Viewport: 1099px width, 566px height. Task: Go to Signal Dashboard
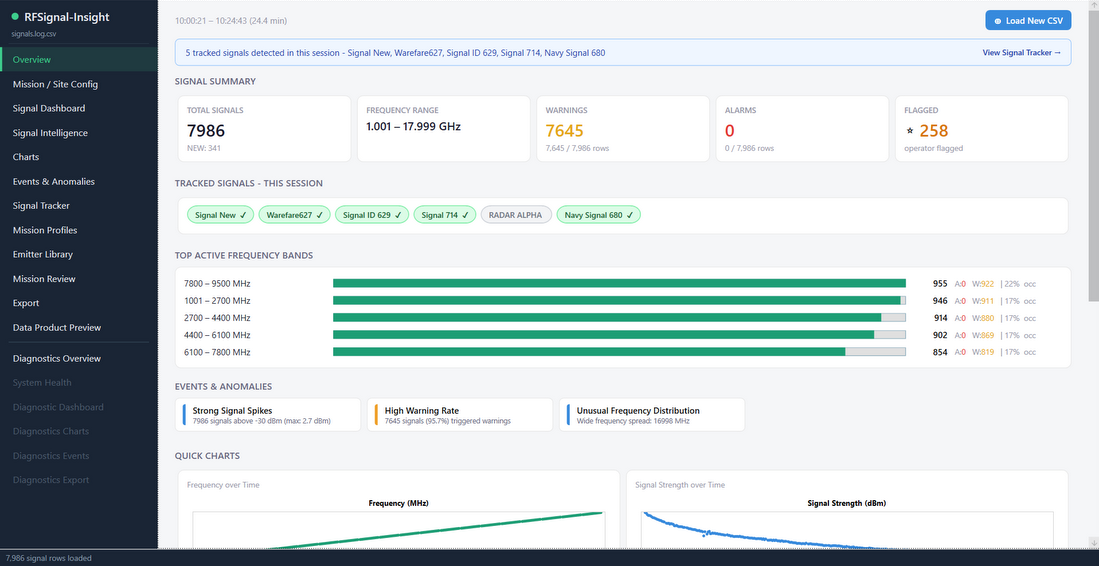click(x=78, y=109)
